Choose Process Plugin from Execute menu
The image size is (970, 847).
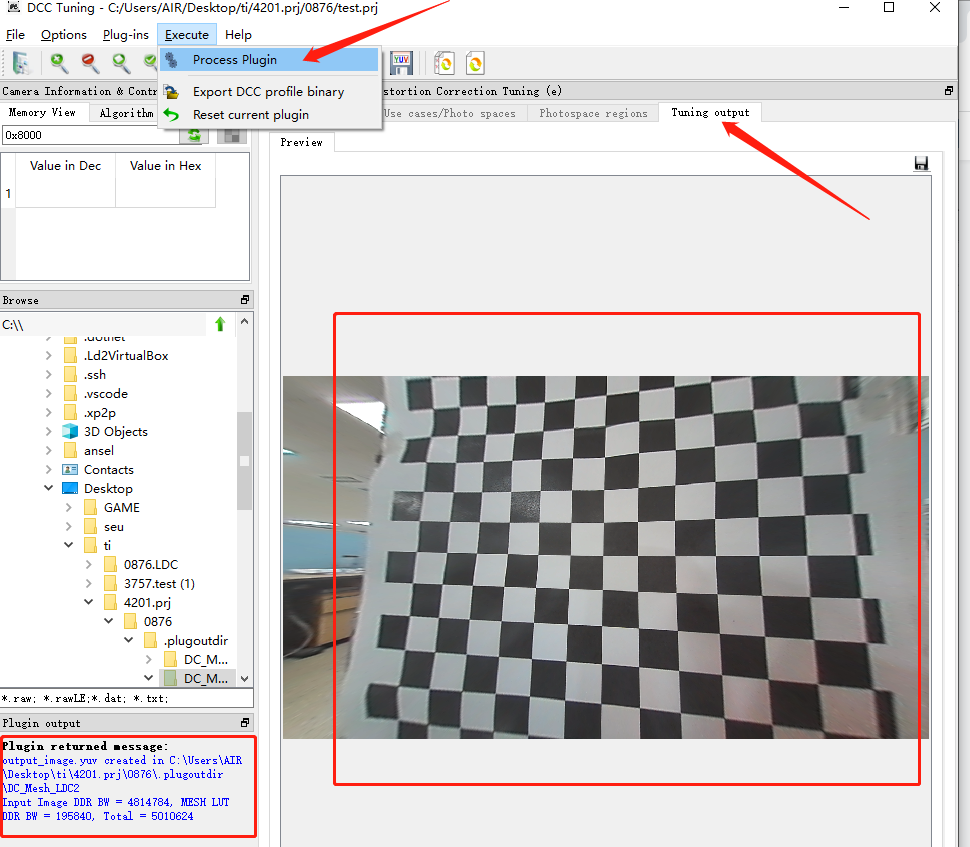(x=268, y=60)
